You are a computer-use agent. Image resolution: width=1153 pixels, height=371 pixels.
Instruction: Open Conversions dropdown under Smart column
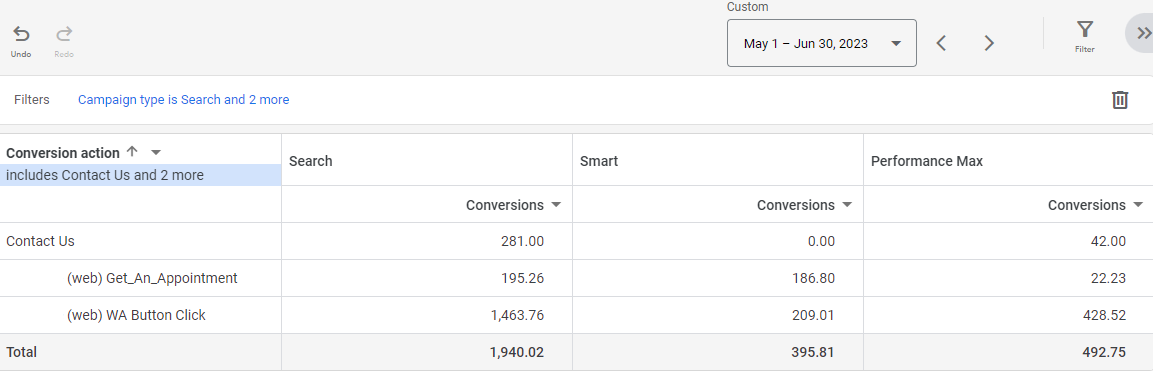click(847, 205)
